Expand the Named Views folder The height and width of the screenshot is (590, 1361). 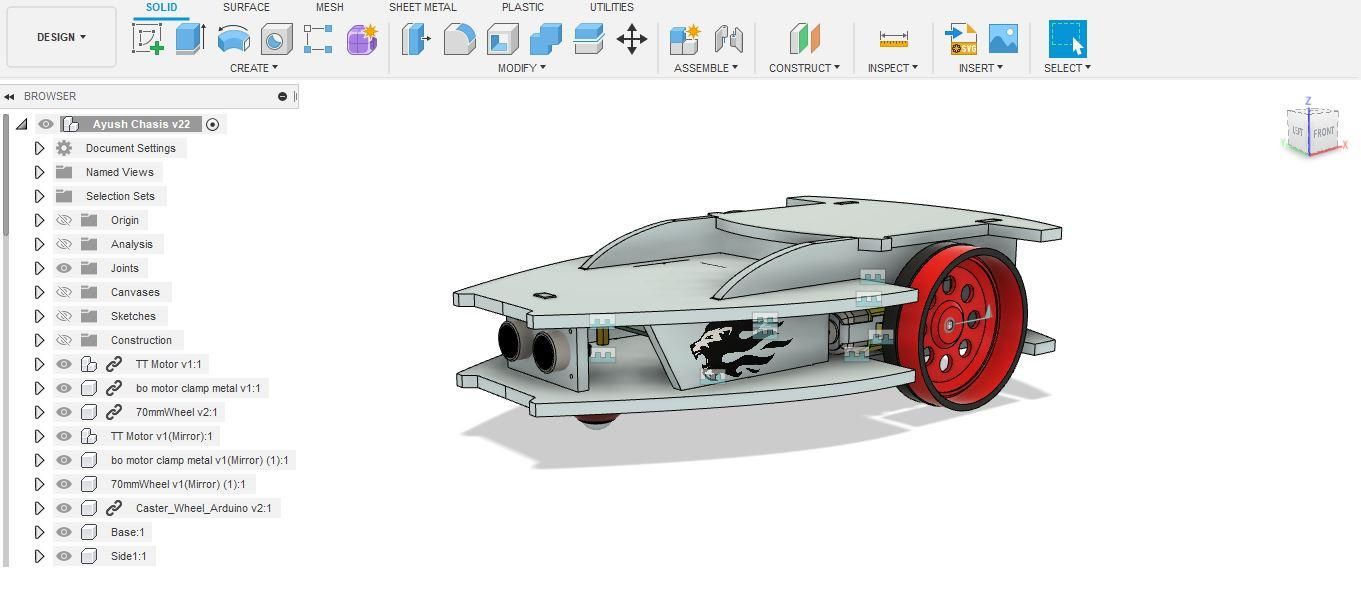[x=39, y=172]
